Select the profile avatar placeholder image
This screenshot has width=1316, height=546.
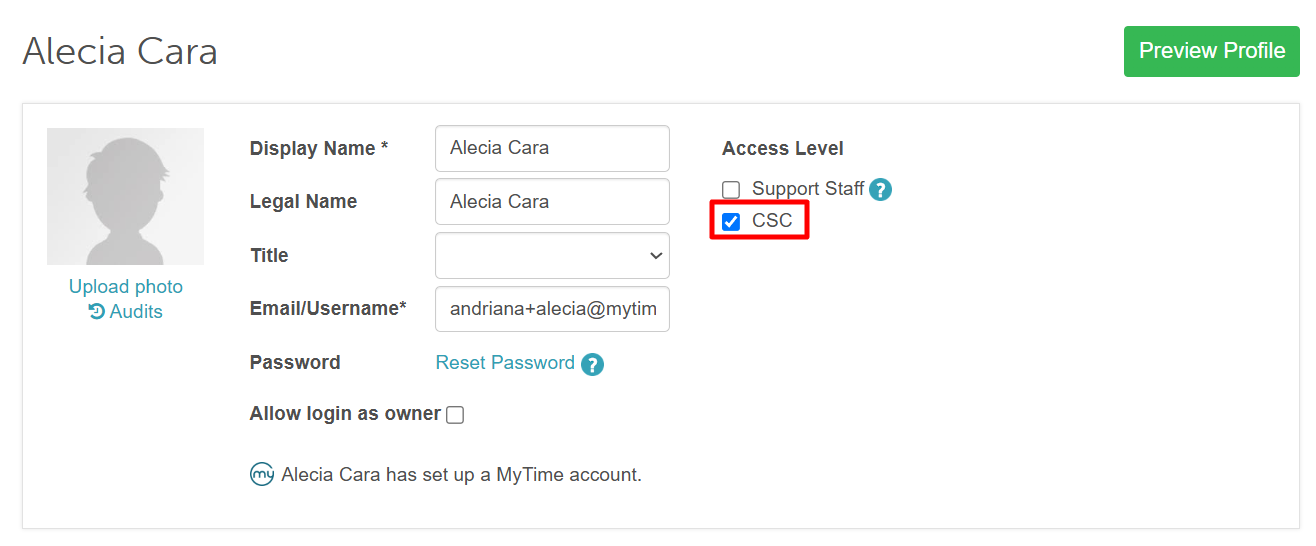tap(125, 196)
